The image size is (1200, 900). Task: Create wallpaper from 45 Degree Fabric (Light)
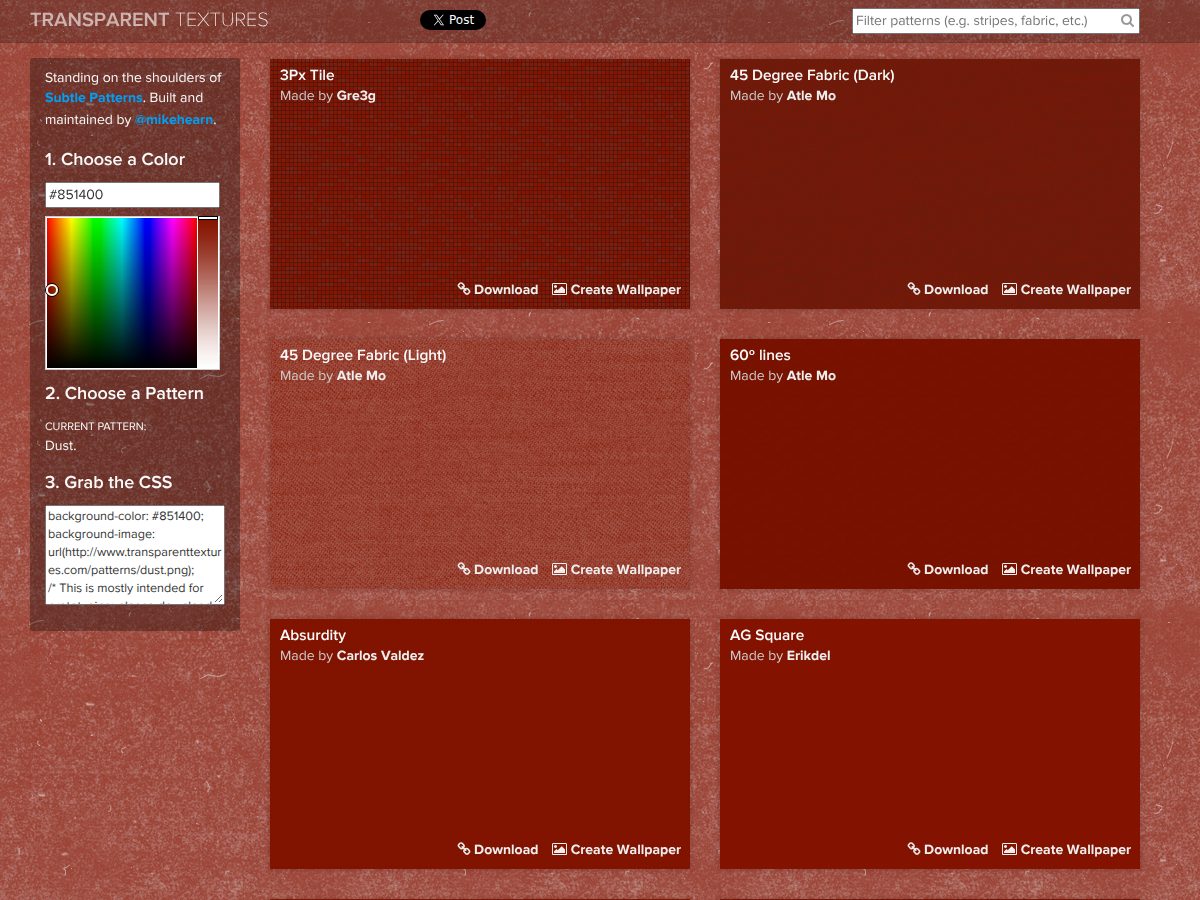pyautogui.click(x=616, y=570)
